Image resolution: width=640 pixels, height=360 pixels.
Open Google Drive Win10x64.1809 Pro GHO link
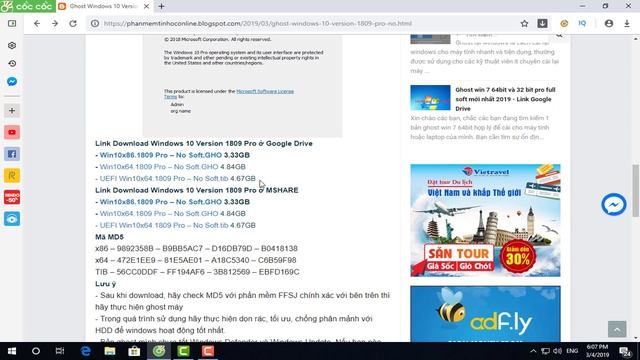pyautogui.click(x=159, y=167)
